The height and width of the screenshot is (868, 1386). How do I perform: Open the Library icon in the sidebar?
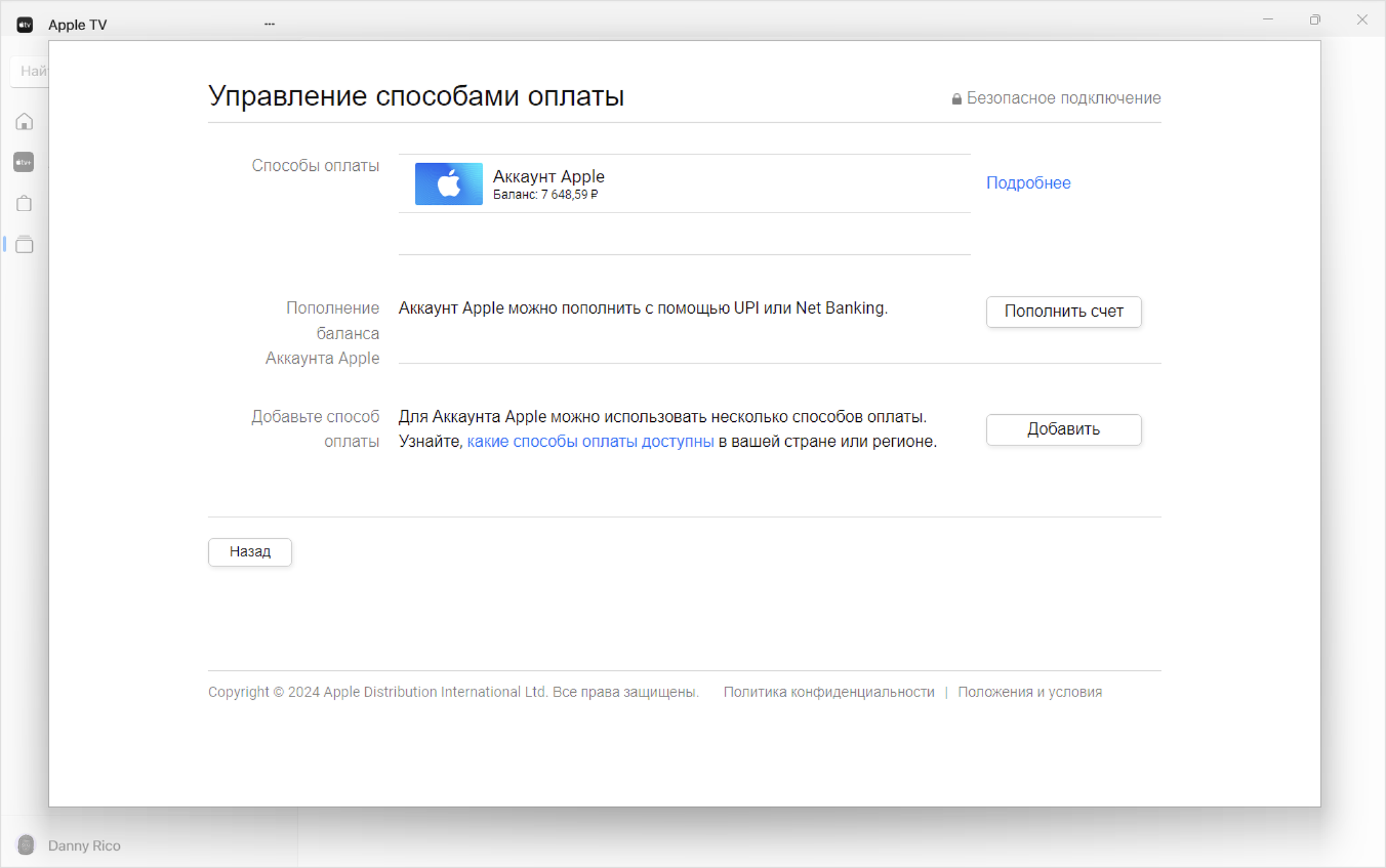pos(24,245)
